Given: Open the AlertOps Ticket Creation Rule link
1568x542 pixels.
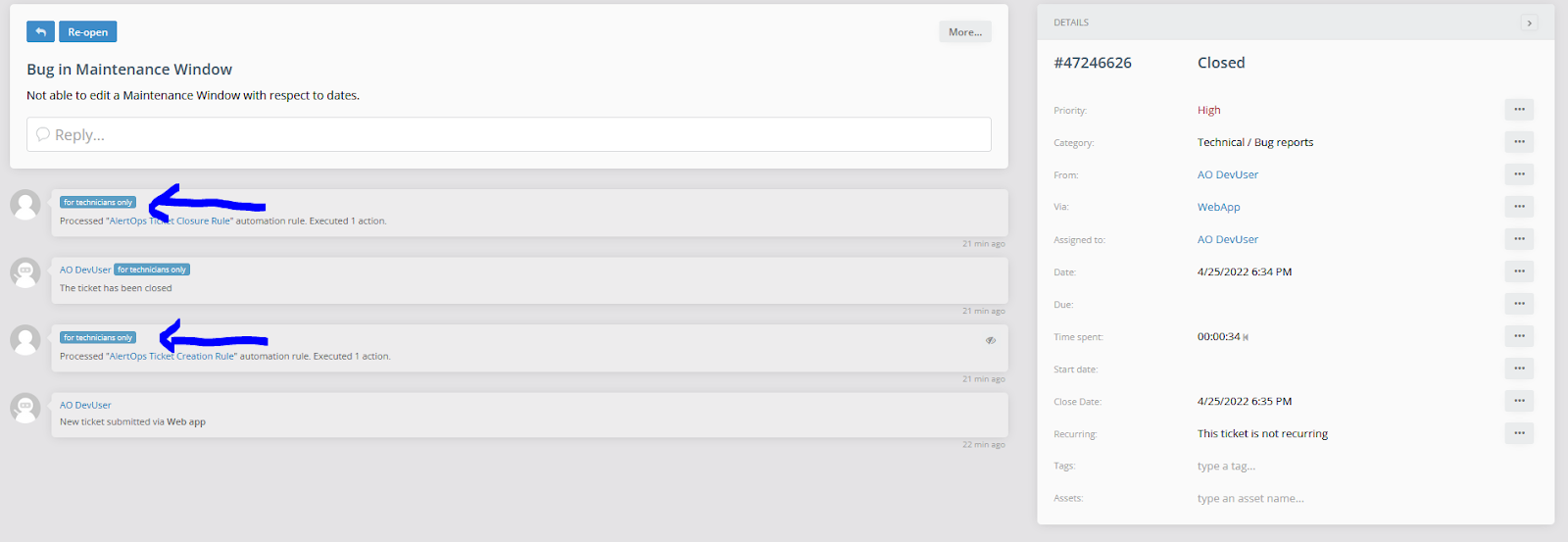Looking at the screenshot, I should (x=171, y=357).
